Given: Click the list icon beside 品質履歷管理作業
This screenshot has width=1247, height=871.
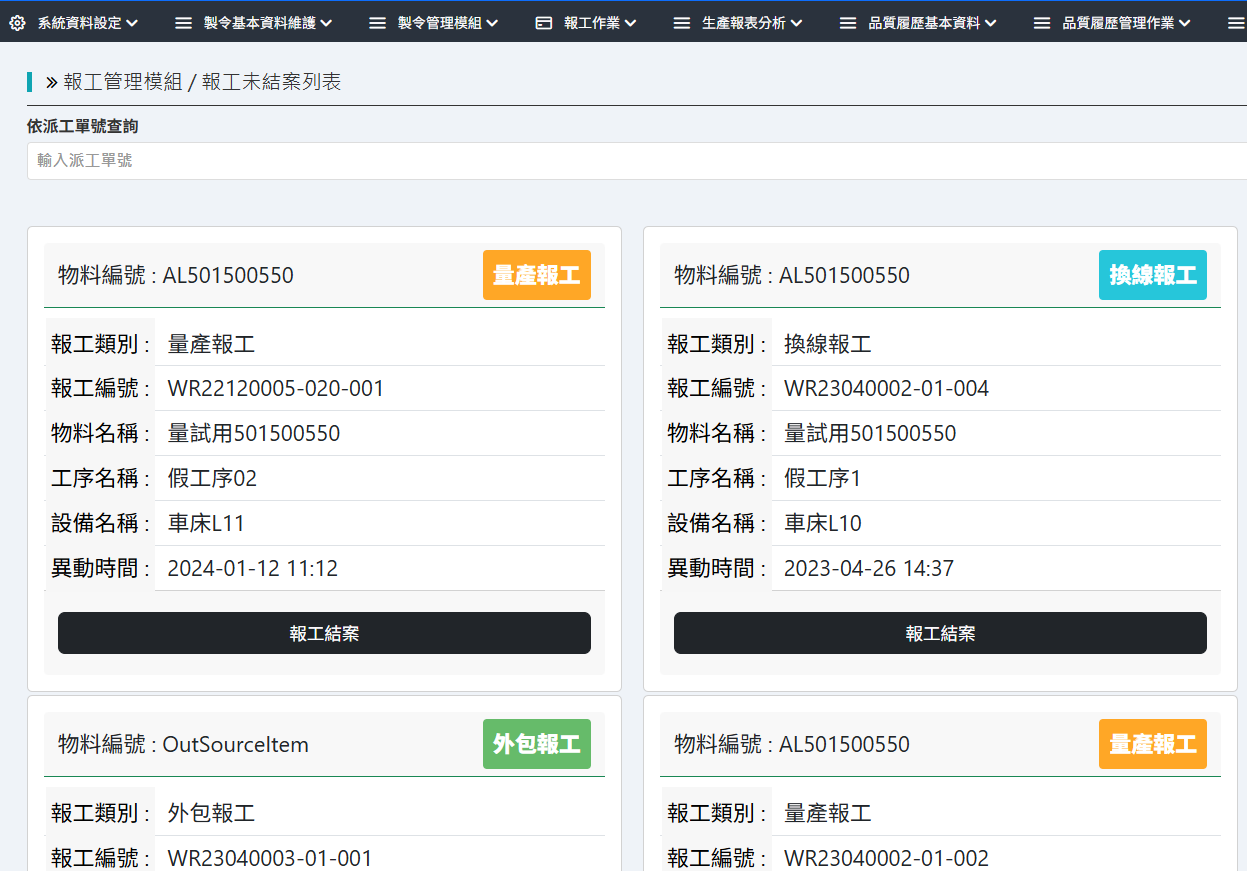Looking at the screenshot, I should point(1041,23).
